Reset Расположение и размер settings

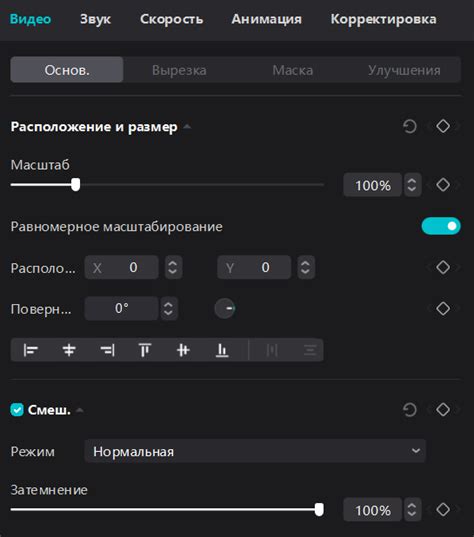[x=410, y=126]
